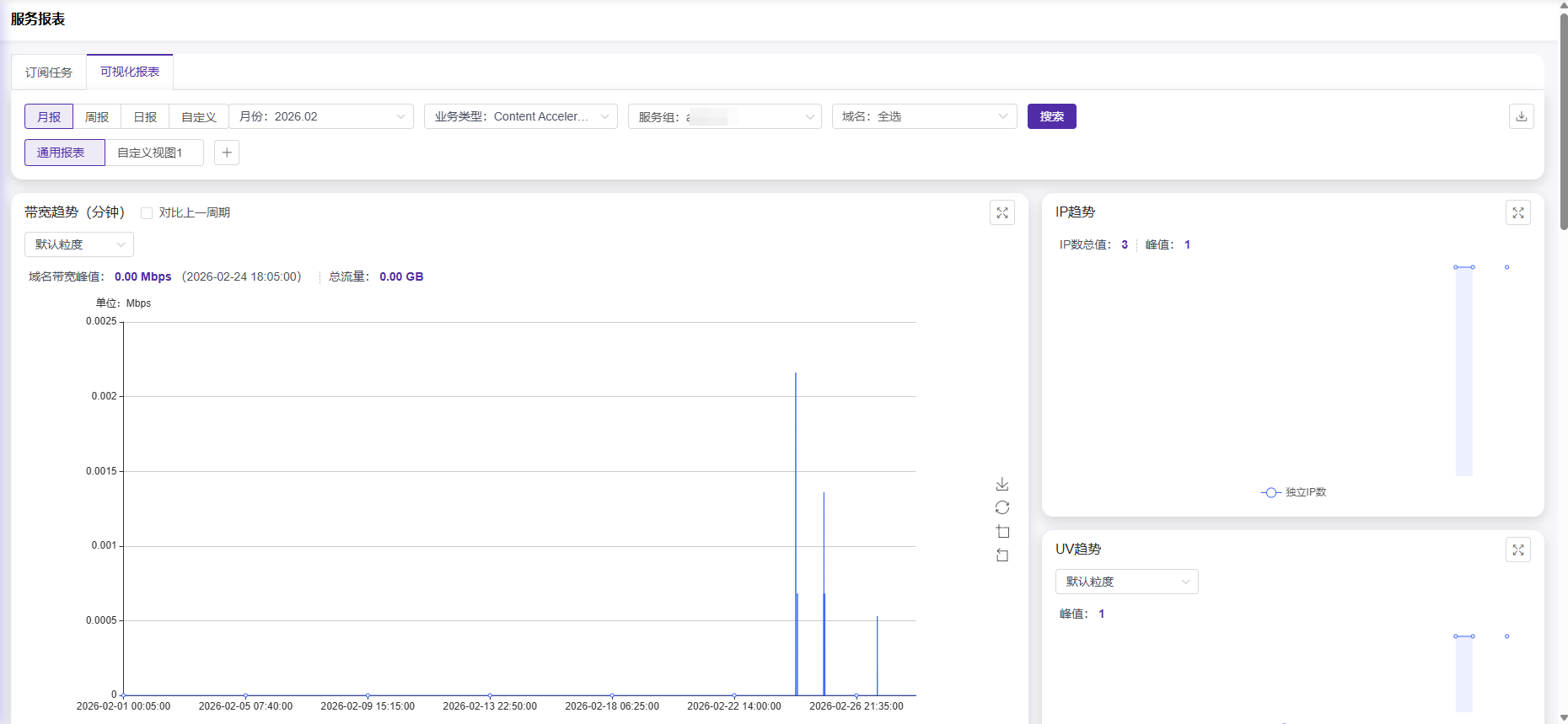The width and height of the screenshot is (1568, 724).
Task: Open 默认粒度 dropdown in bandwidth trend panel
Action: 79,244
